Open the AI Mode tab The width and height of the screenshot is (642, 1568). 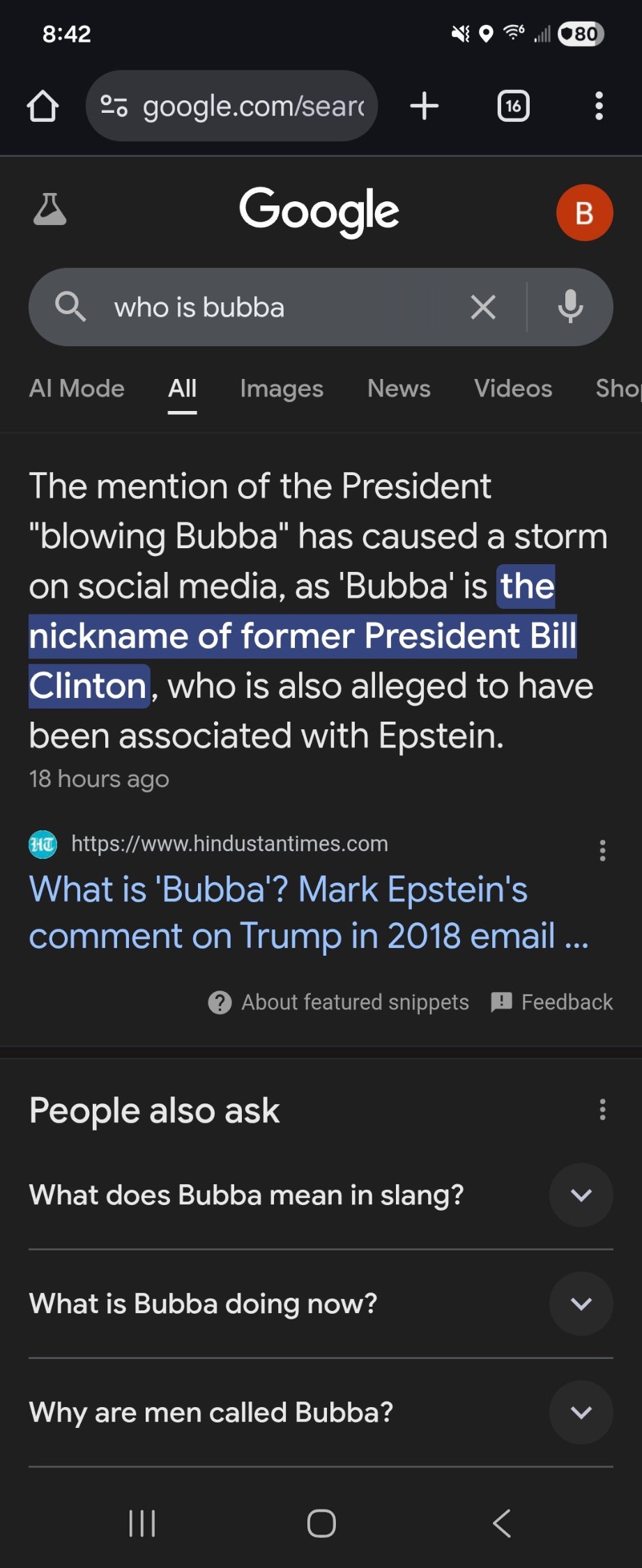pos(77,389)
